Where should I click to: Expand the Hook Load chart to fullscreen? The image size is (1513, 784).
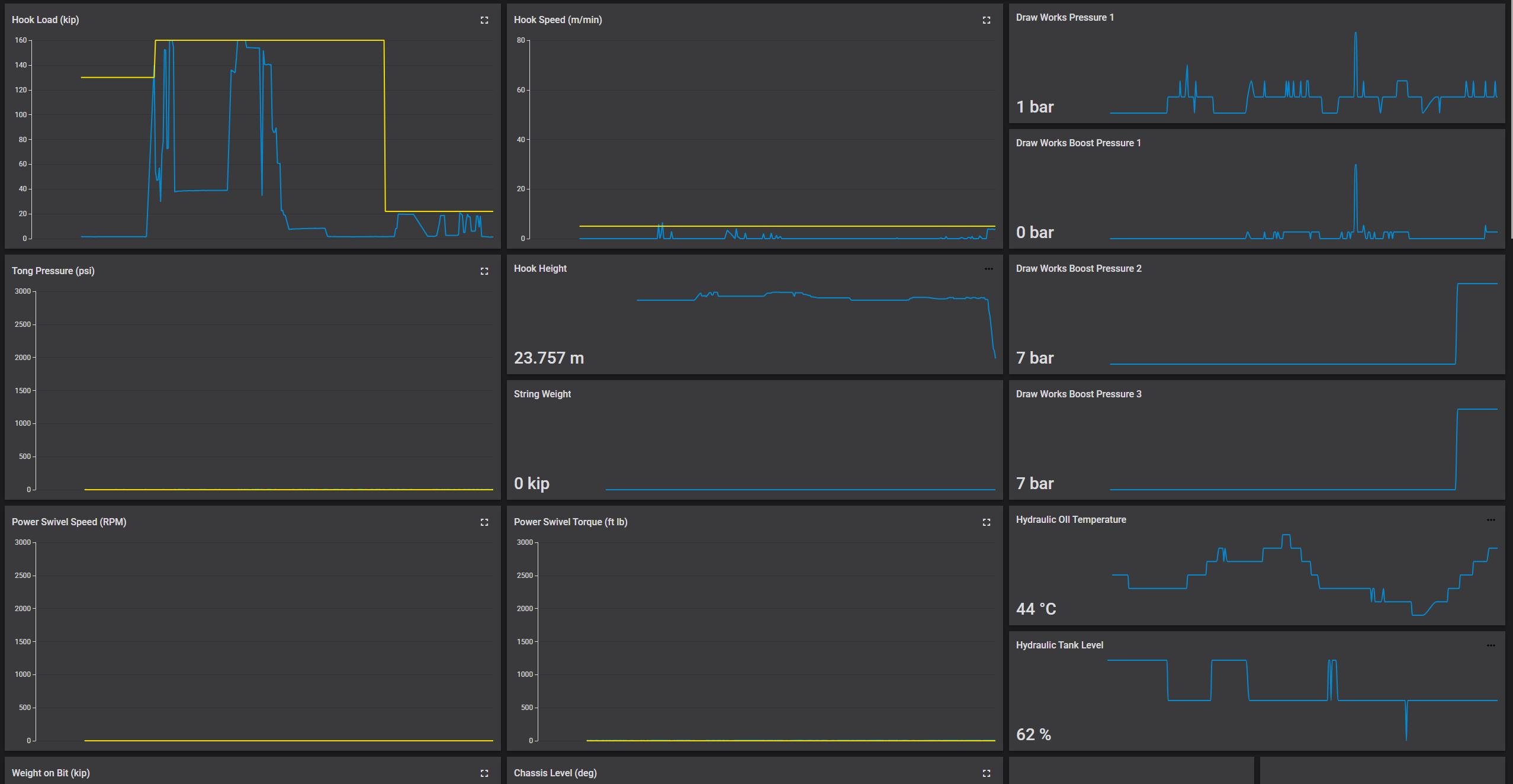[484, 20]
